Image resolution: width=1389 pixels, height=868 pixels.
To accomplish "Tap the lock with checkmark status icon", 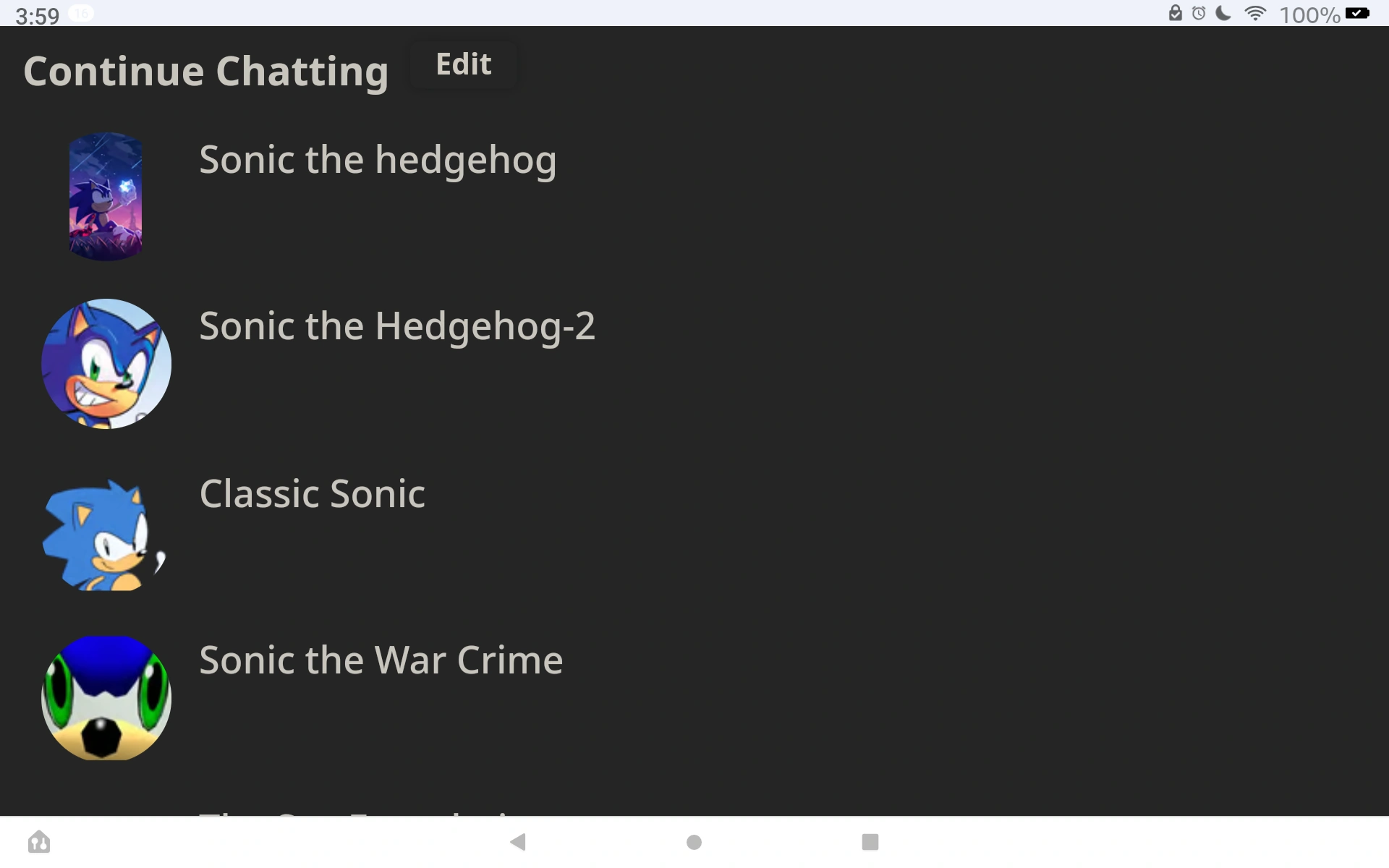I will point(1175,14).
